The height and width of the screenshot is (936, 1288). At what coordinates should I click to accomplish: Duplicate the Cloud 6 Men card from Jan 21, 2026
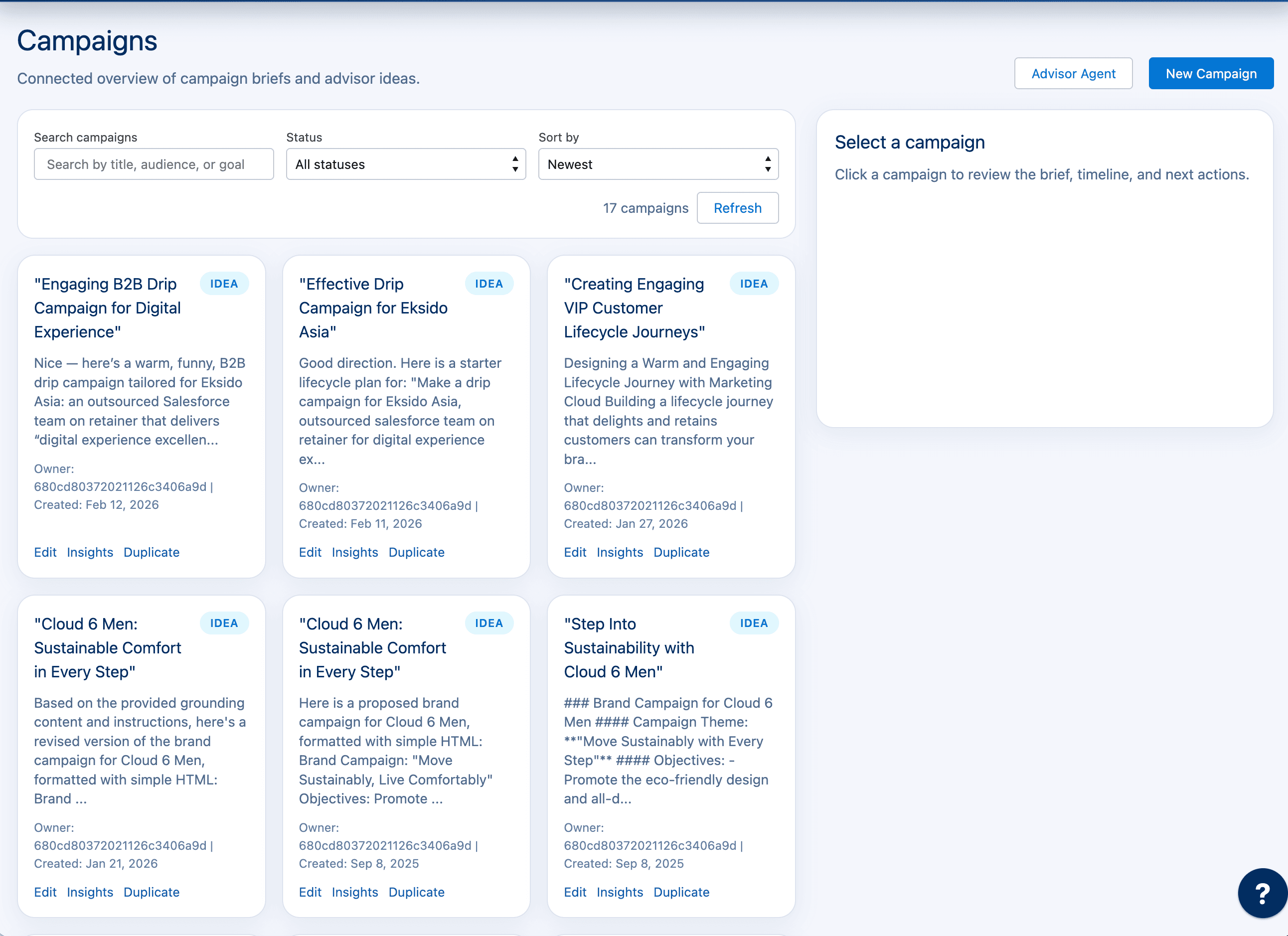tap(152, 892)
